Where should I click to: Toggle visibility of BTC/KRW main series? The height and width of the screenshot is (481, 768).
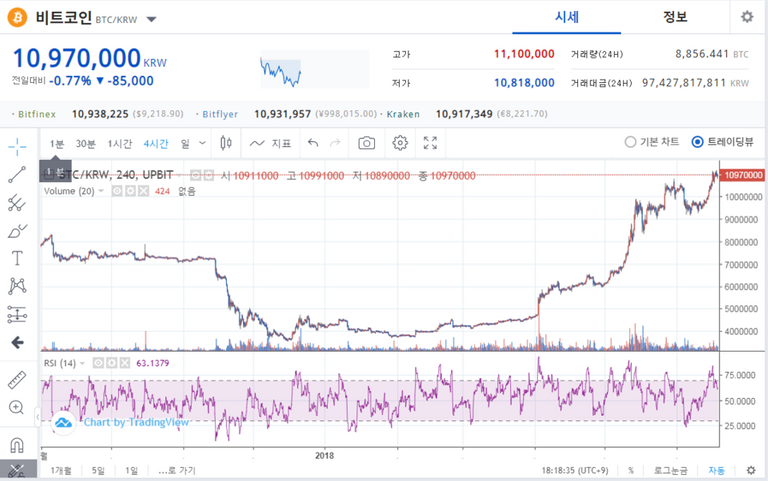coord(195,175)
